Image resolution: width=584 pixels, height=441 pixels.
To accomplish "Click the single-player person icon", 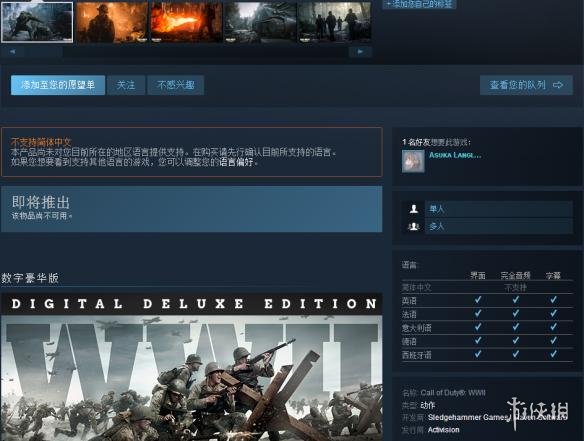I will [414, 209].
